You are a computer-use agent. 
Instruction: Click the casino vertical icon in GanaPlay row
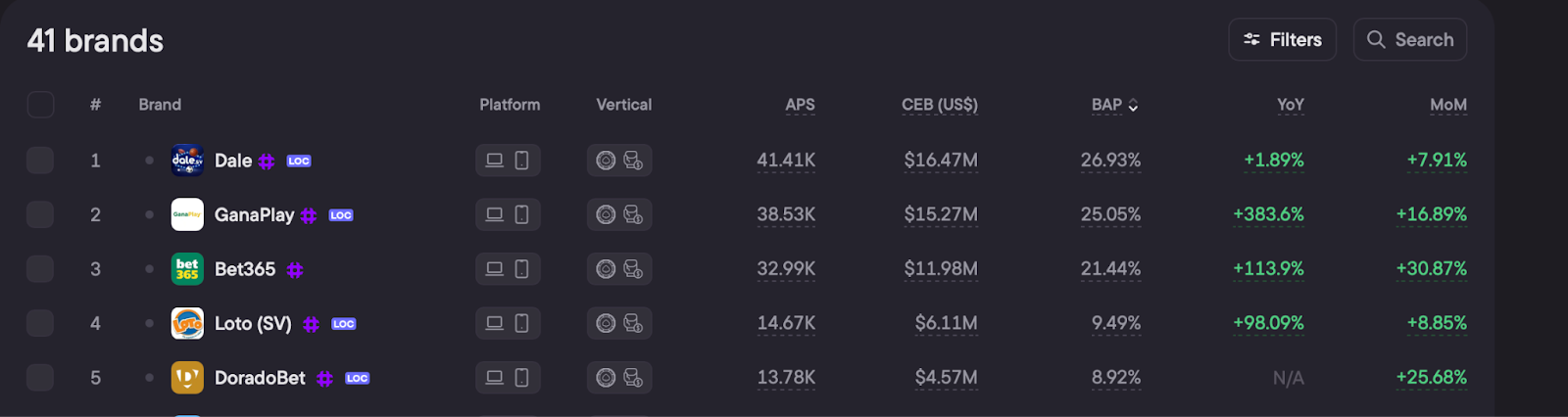point(633,215)
